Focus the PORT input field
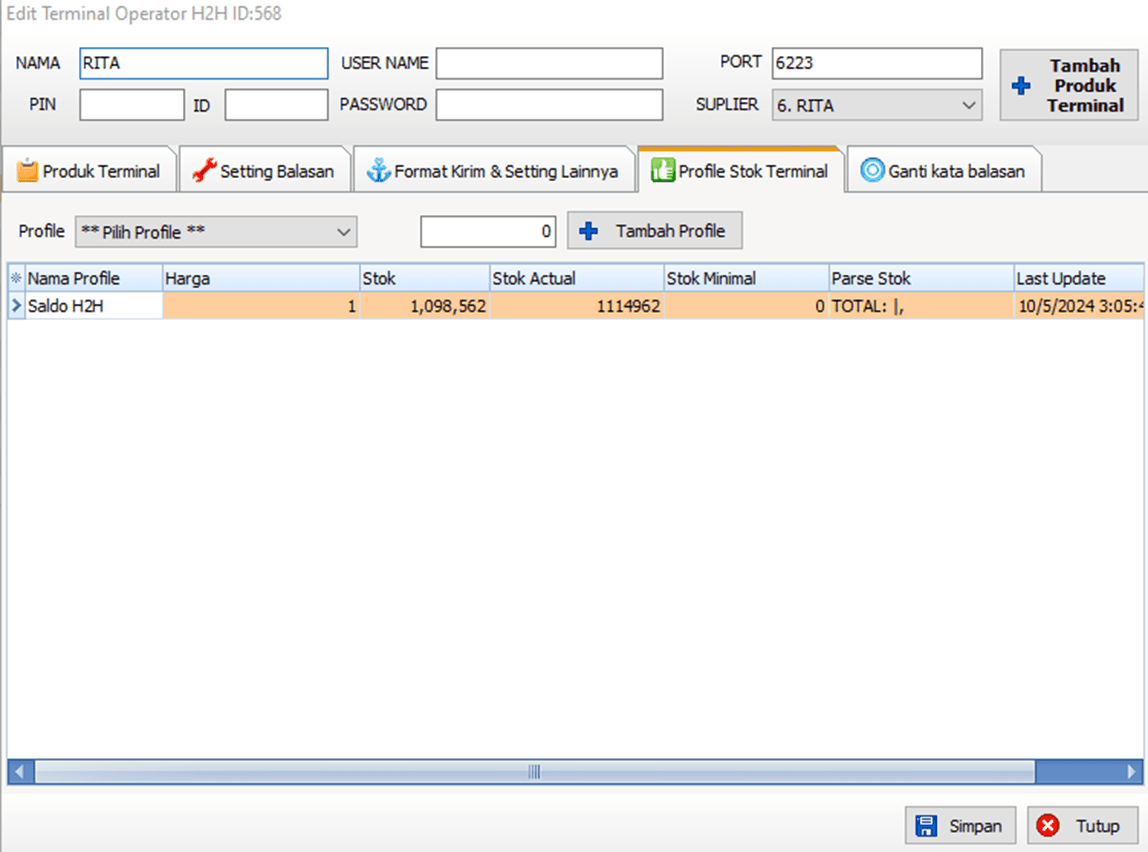This screenshot has width=1148, height=852. [876, 63]
